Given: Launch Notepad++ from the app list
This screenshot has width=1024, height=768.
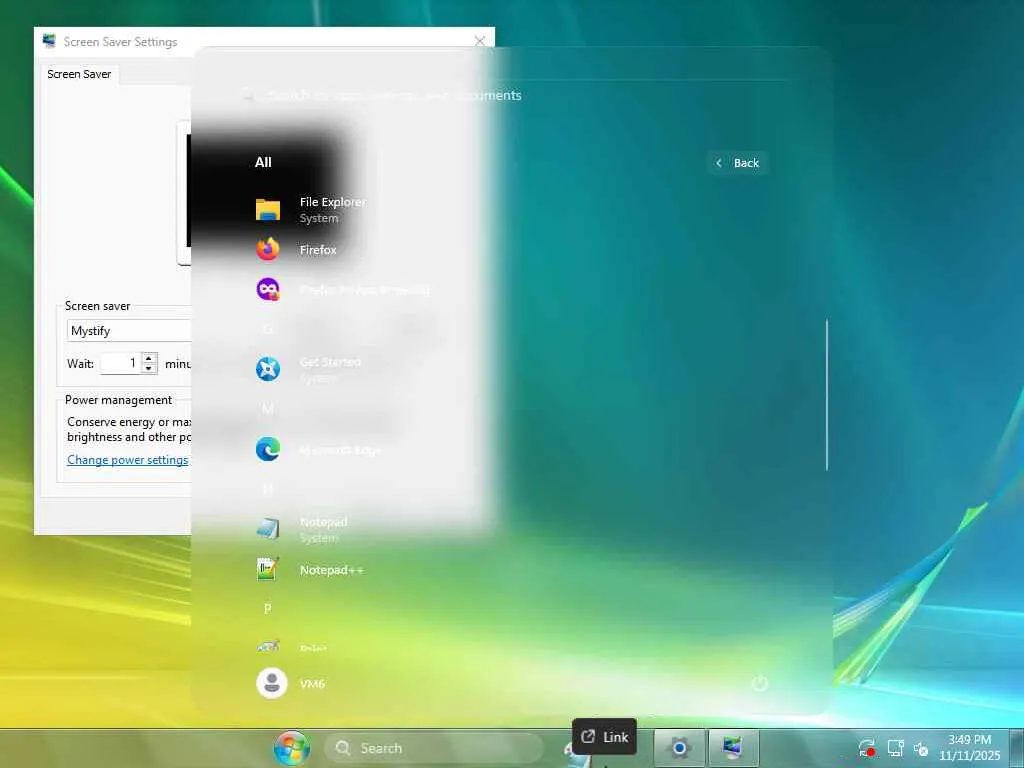Looking at the screenshot, I should click(x=310, y=569).
